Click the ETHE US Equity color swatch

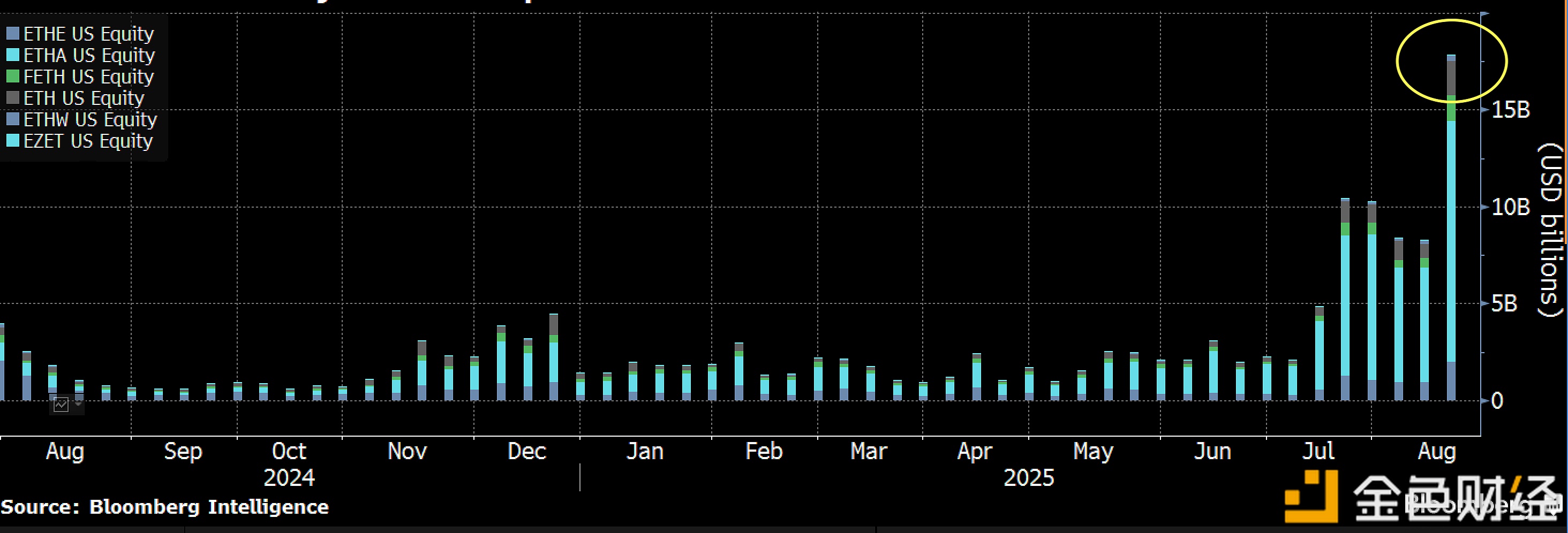pos(12,34)
